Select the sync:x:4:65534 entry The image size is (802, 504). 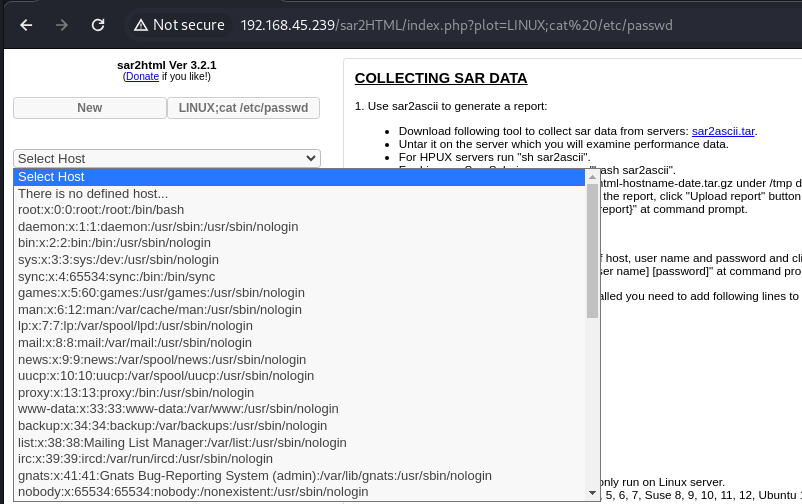[x=300, y=277]
